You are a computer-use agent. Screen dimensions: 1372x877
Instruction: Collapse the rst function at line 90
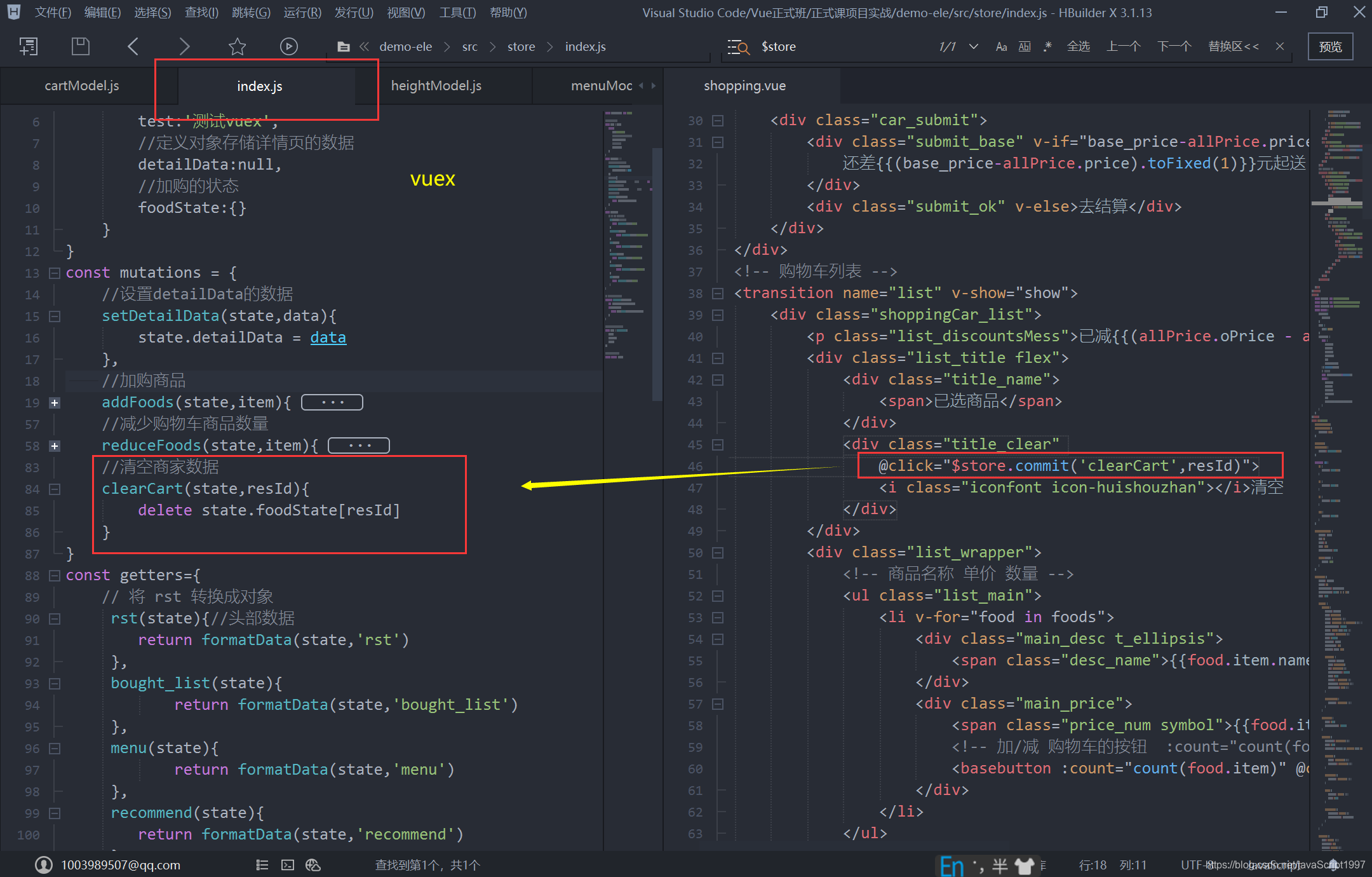pos(55,619)
